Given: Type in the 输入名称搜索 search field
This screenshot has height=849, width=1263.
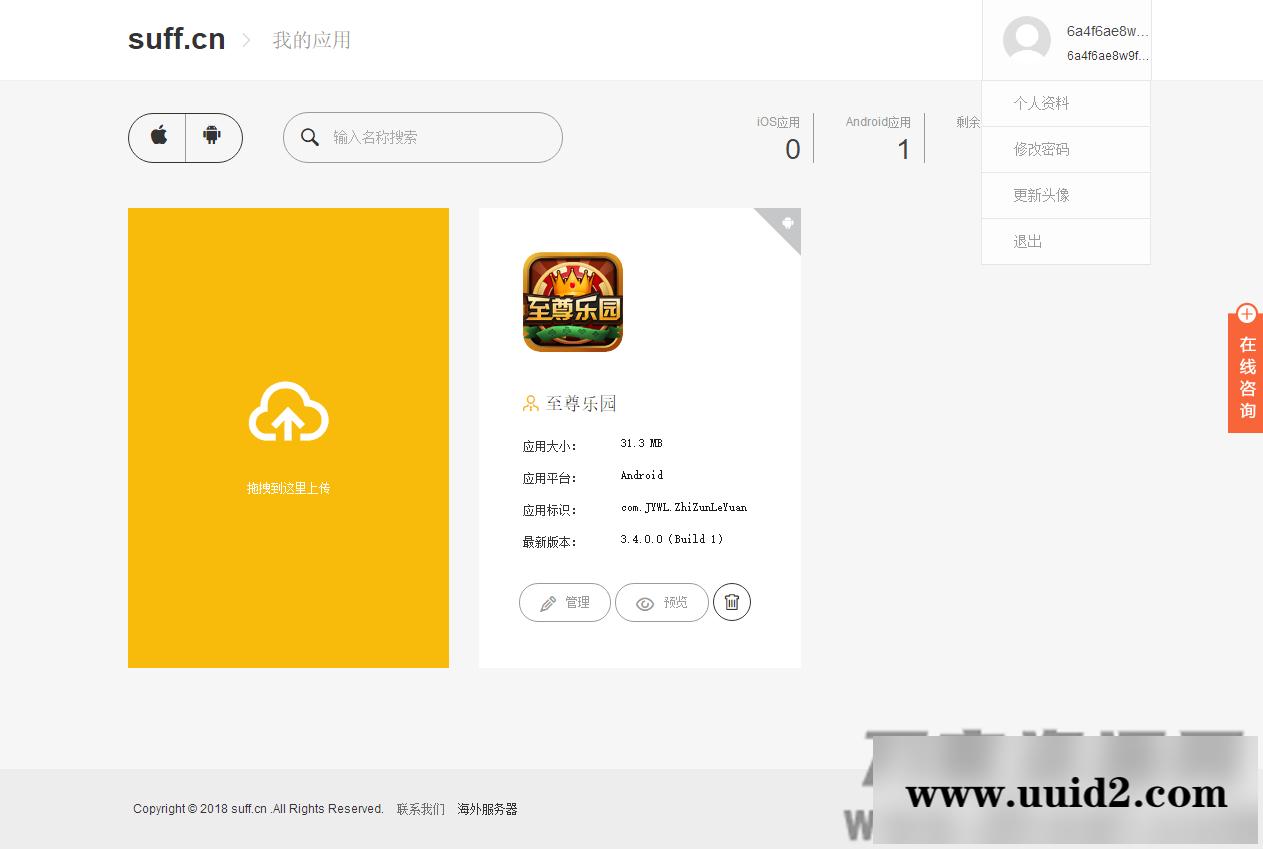Looking at the screenshot, I should pos(440,137).
